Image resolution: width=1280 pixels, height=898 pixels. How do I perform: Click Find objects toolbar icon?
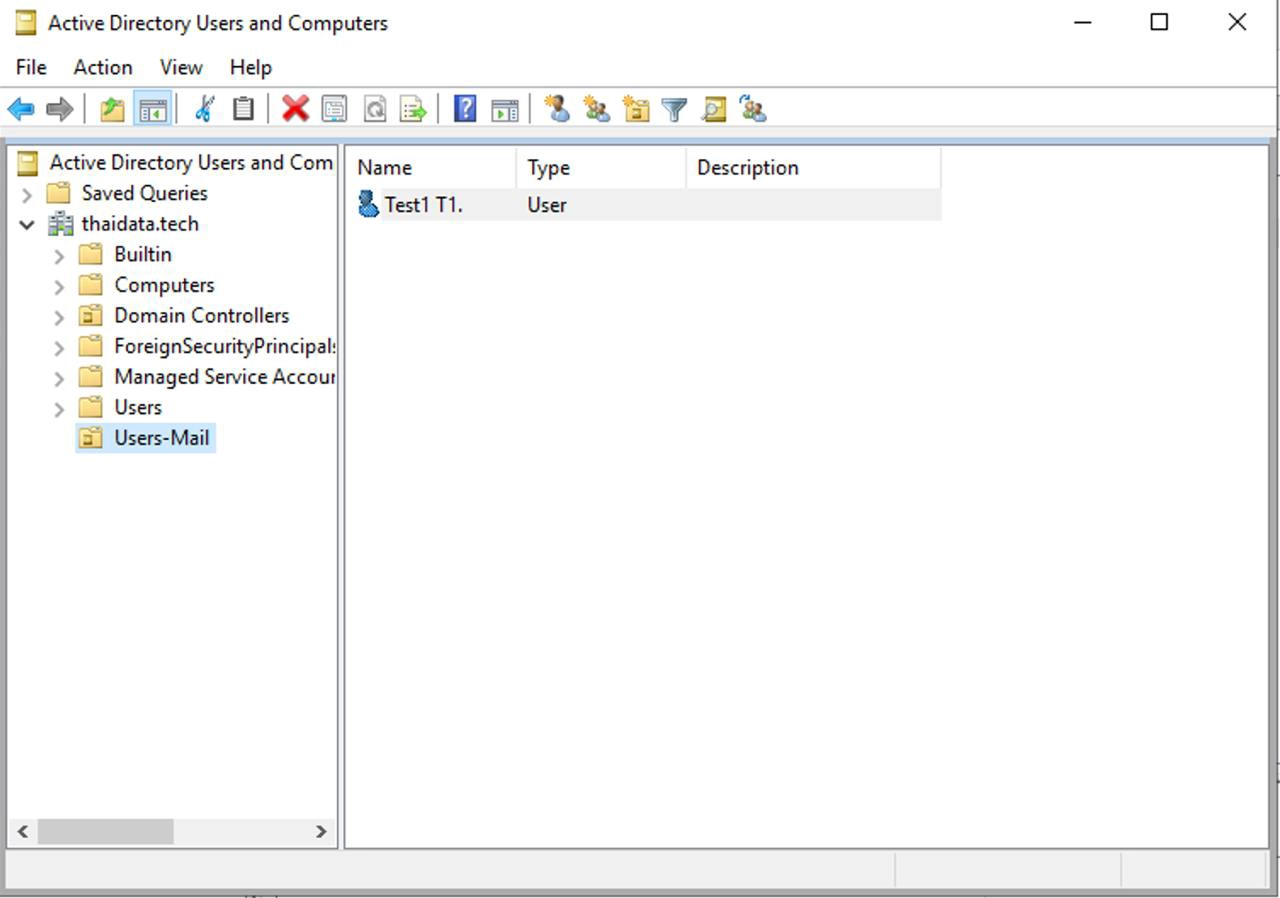(714, 109)
